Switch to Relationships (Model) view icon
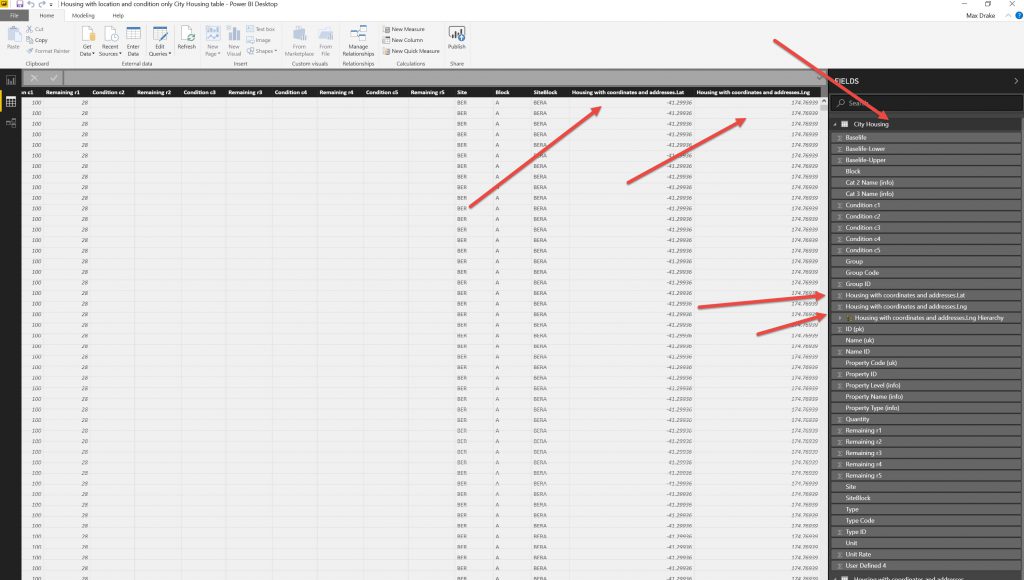Screen dimensions: 1024x580 click(11, 122)
